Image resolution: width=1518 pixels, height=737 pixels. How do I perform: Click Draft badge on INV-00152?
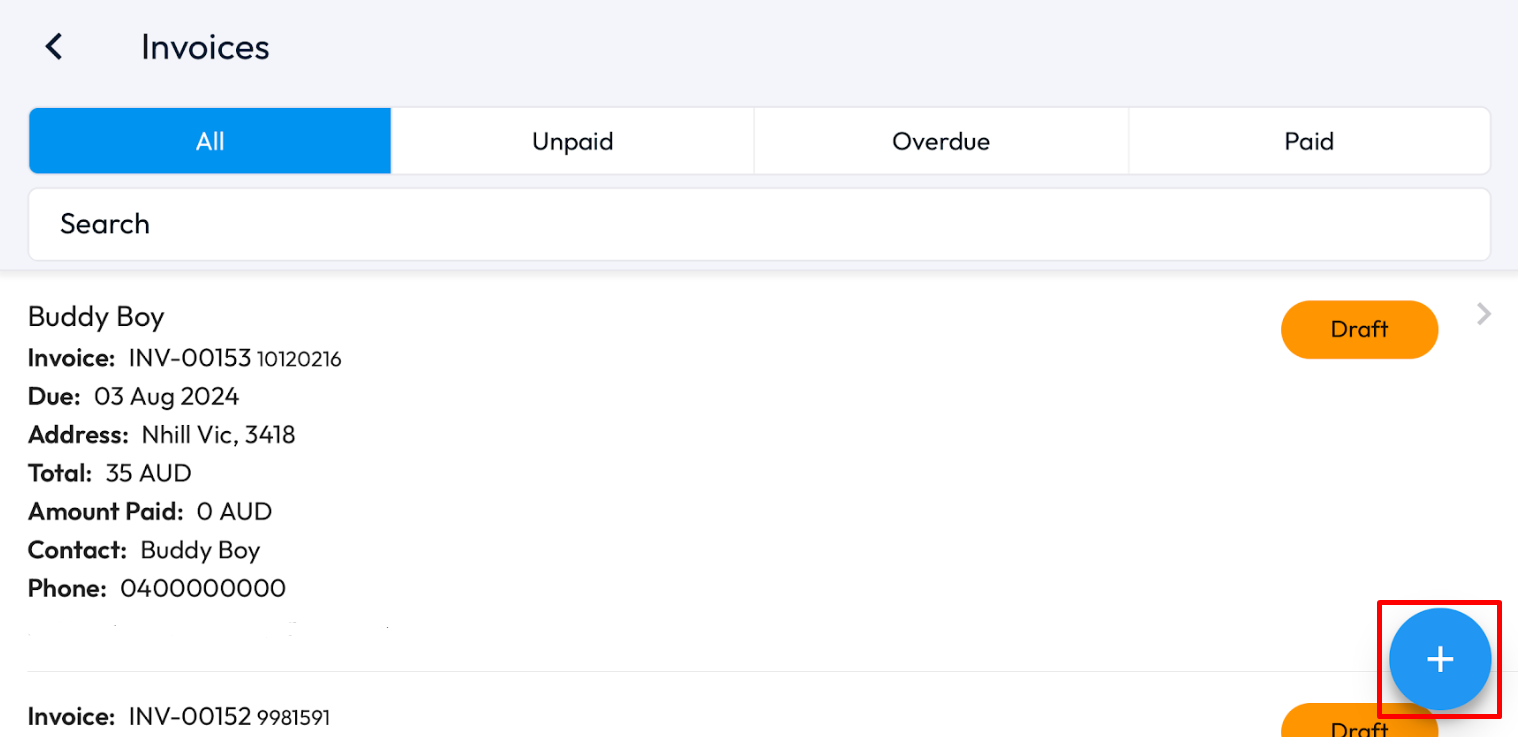click(1359, 722)
